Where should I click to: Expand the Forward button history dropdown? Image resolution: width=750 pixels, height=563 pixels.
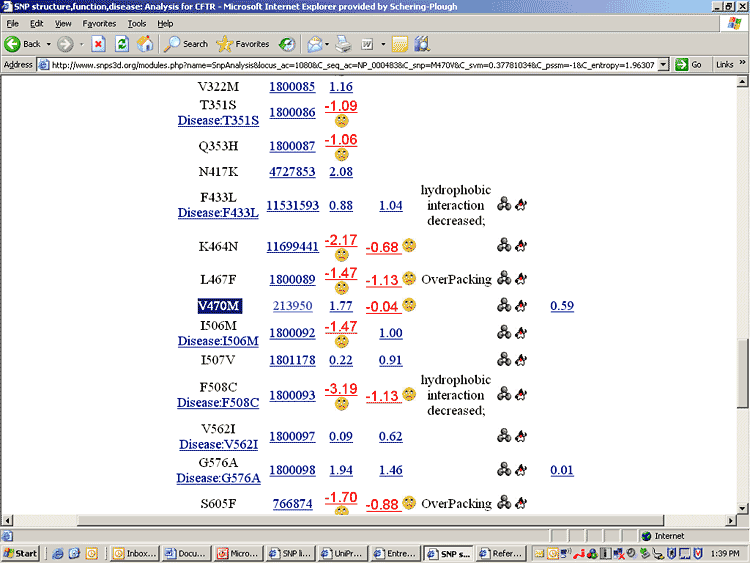pyautogui.click(x=81, y=44)
